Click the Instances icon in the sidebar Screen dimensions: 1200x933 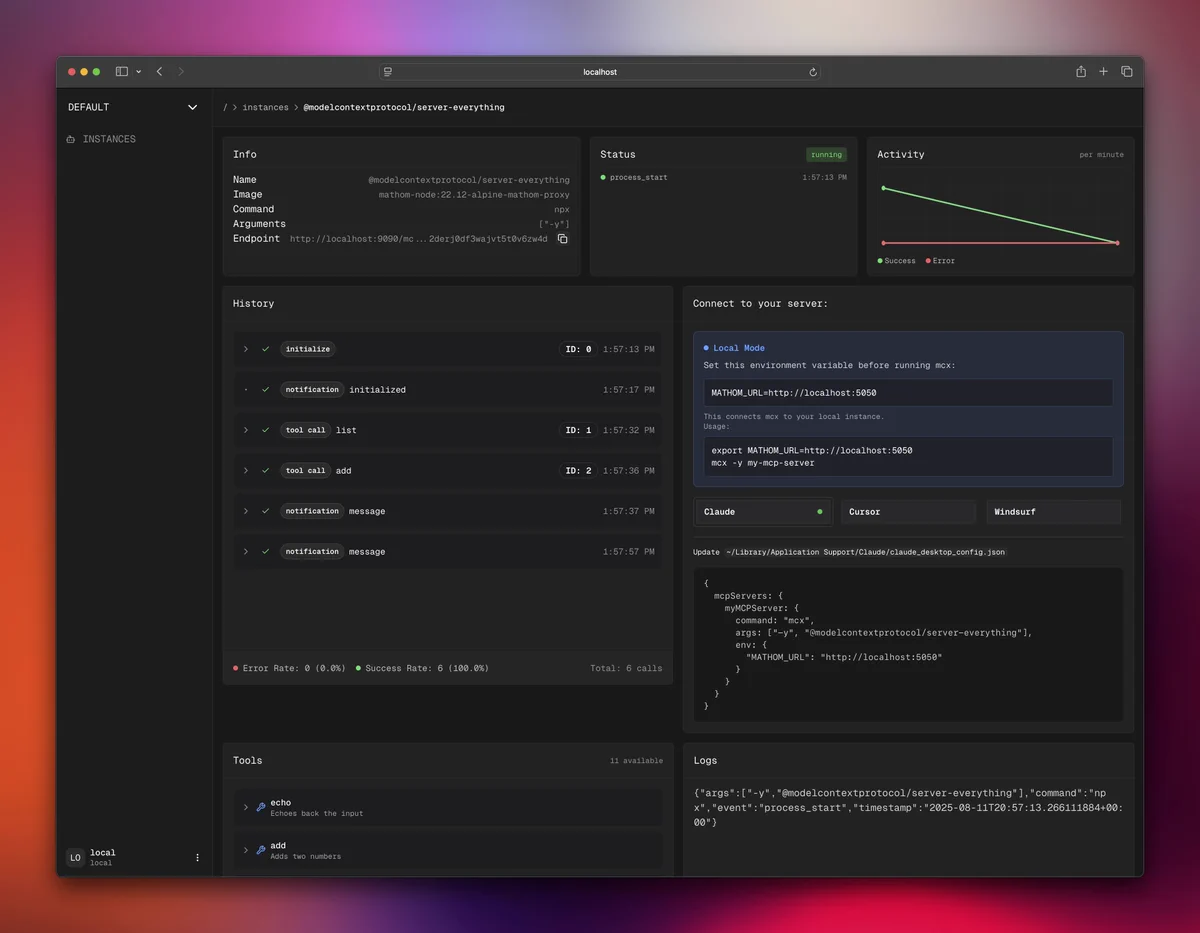tap(71, 139)
